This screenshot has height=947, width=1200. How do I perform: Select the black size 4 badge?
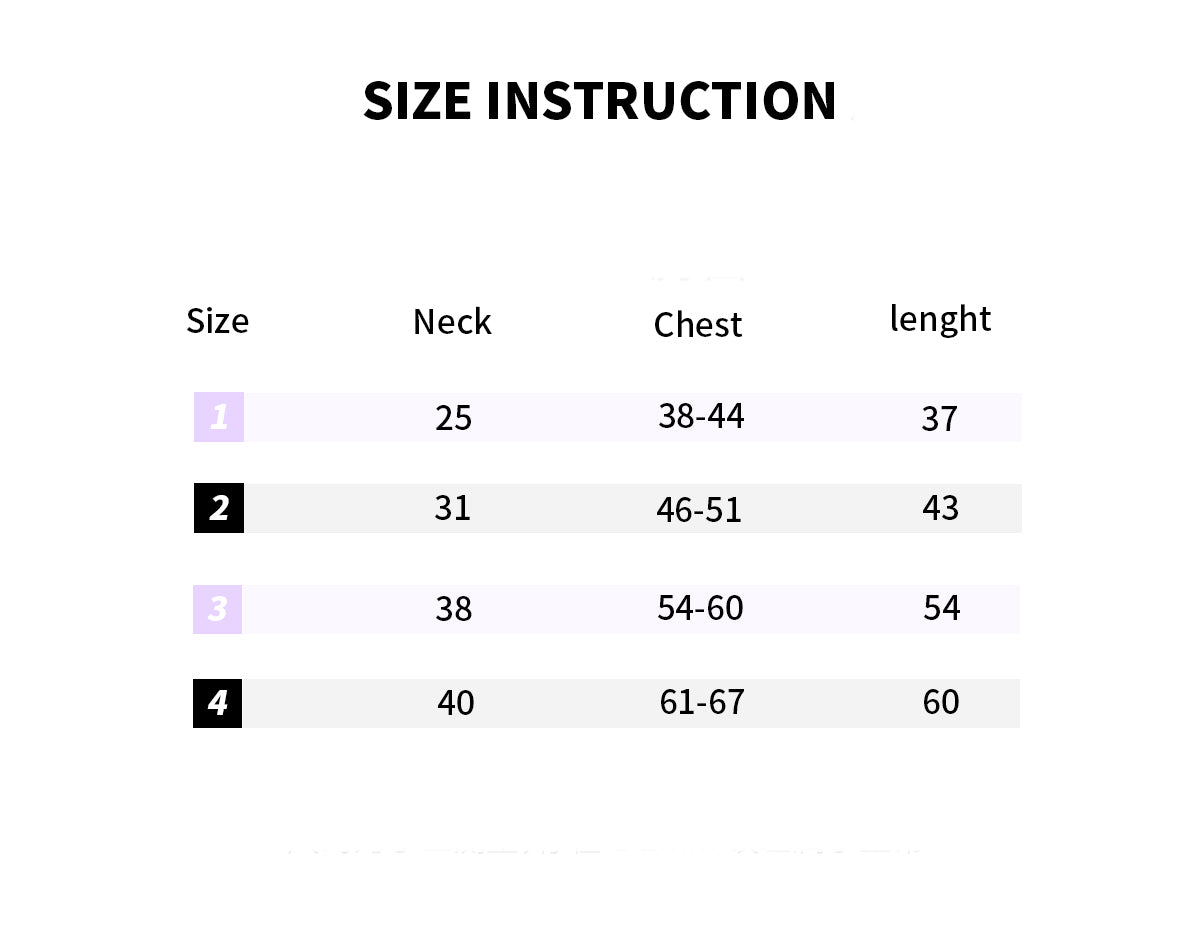[x=218, y=703]
